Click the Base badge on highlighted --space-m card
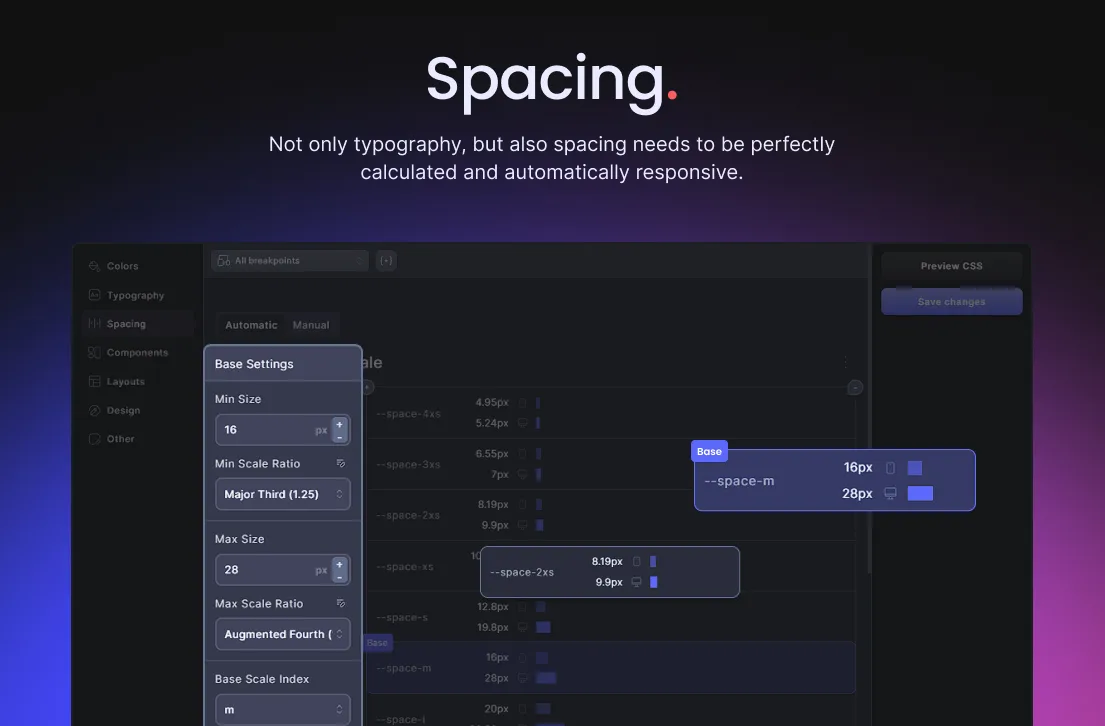This screenshot has width=1105, height=726. [709, 451]
